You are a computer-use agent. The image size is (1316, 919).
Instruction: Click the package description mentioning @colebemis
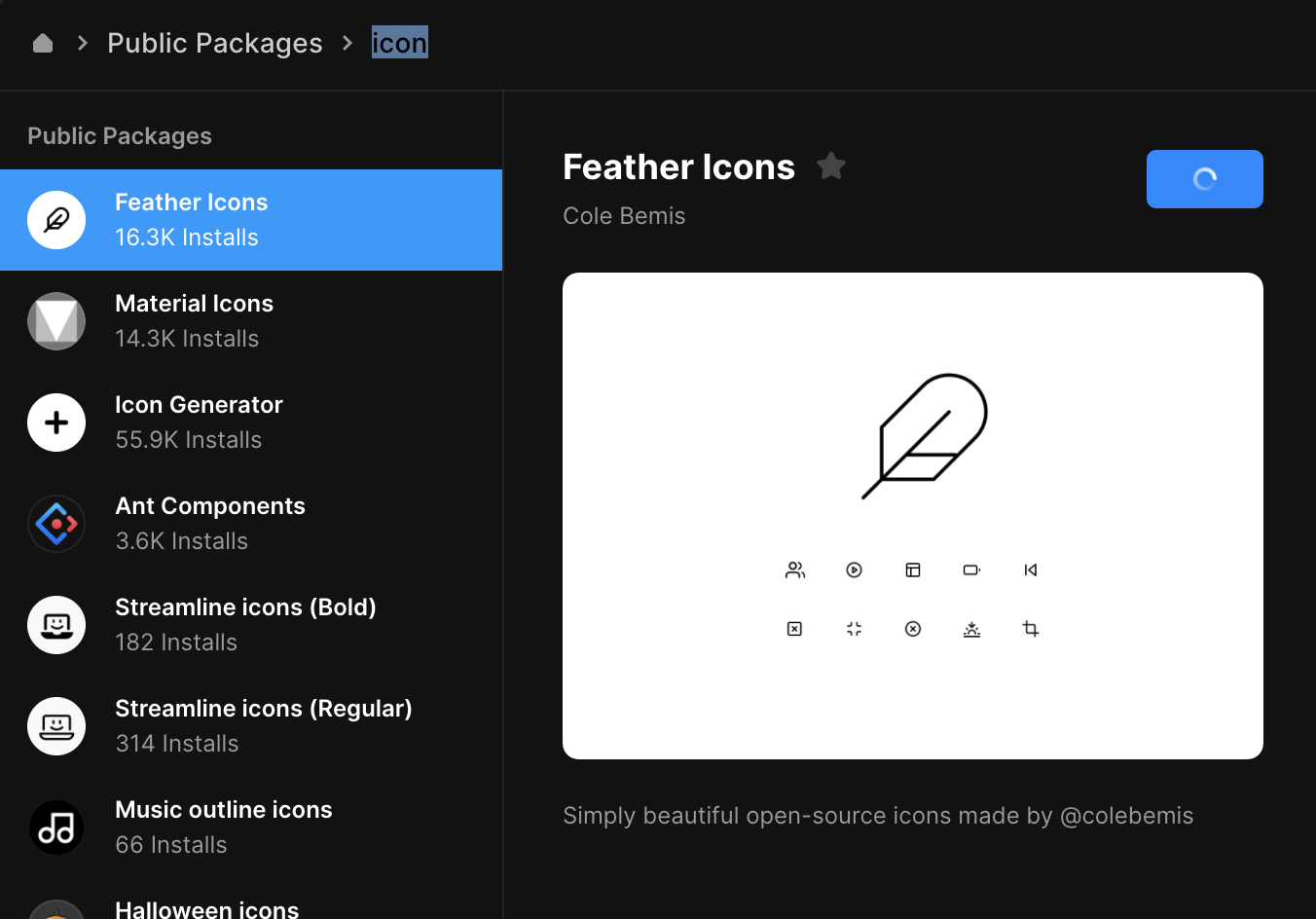click(878, 816)
